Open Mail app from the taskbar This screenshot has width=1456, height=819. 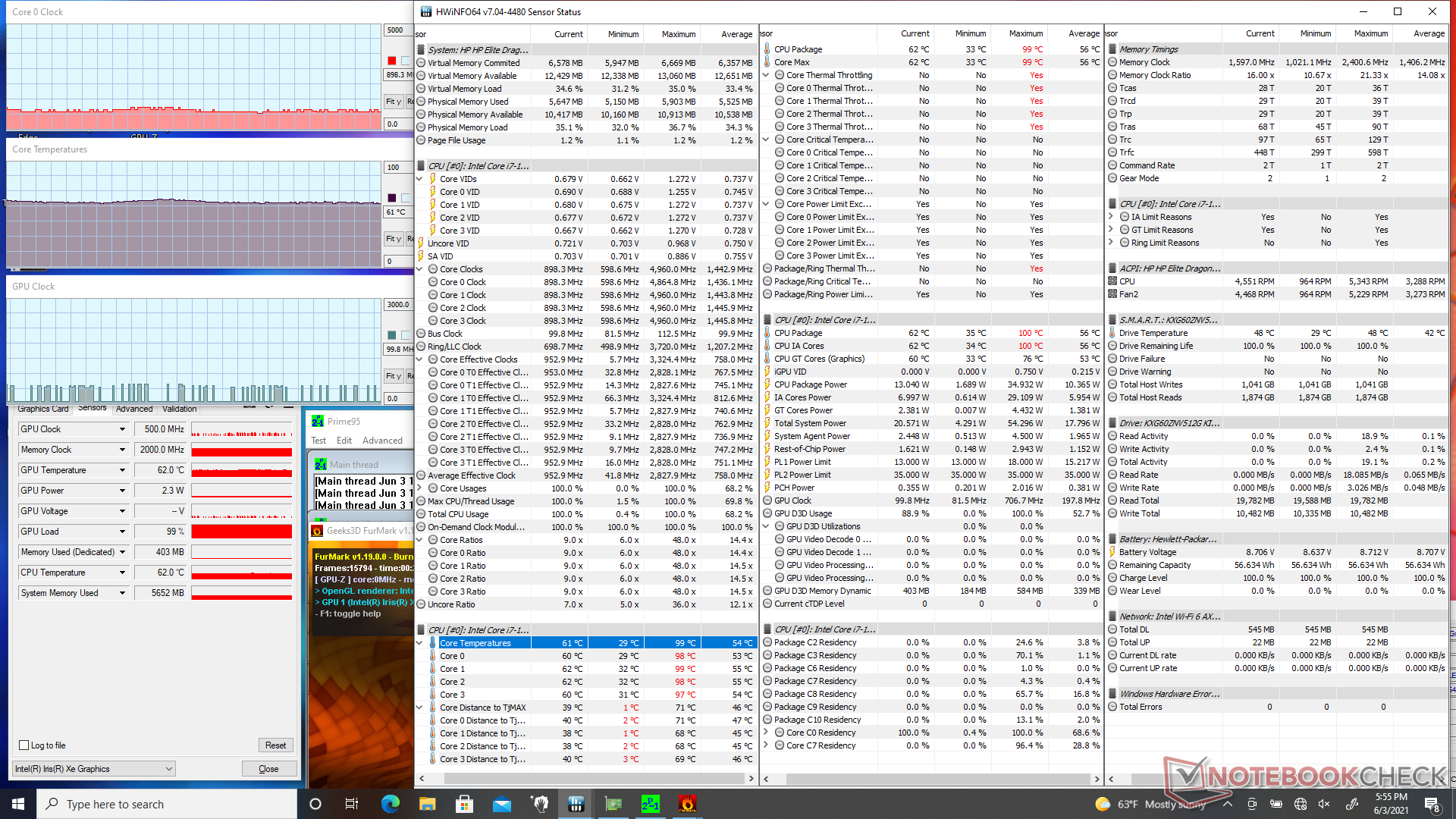(501, 804)
